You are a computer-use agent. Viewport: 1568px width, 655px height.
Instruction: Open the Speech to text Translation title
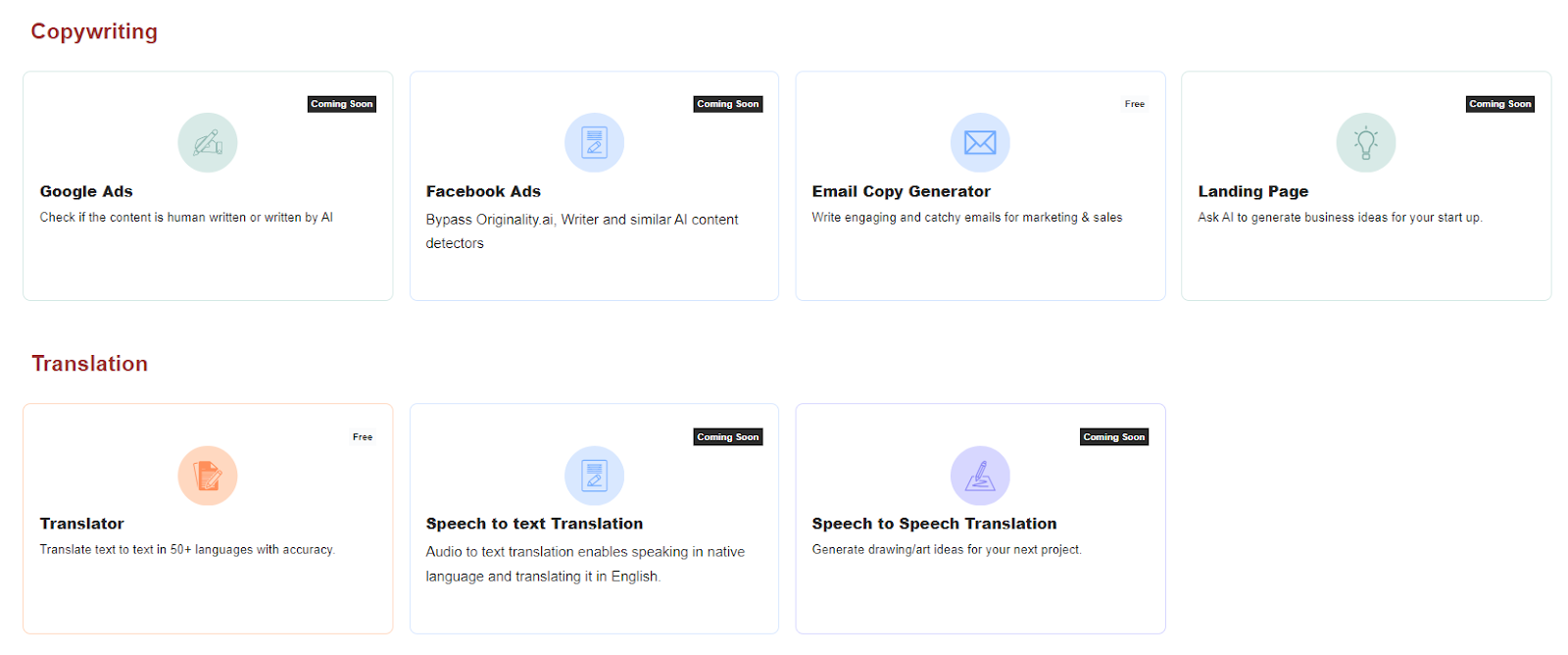click(x=534, y=524)
